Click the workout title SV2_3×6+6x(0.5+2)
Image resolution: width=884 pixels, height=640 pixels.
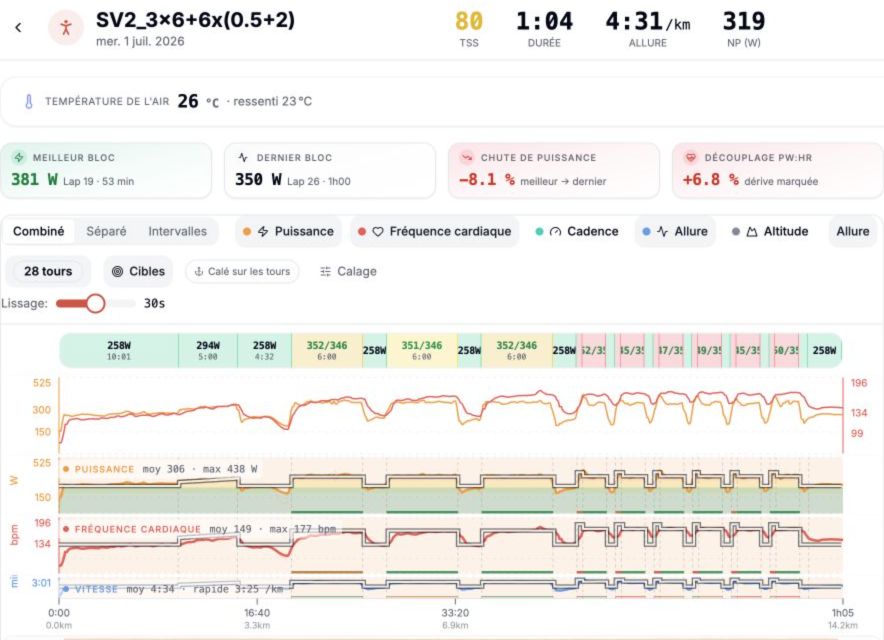[x=195, y=20]
